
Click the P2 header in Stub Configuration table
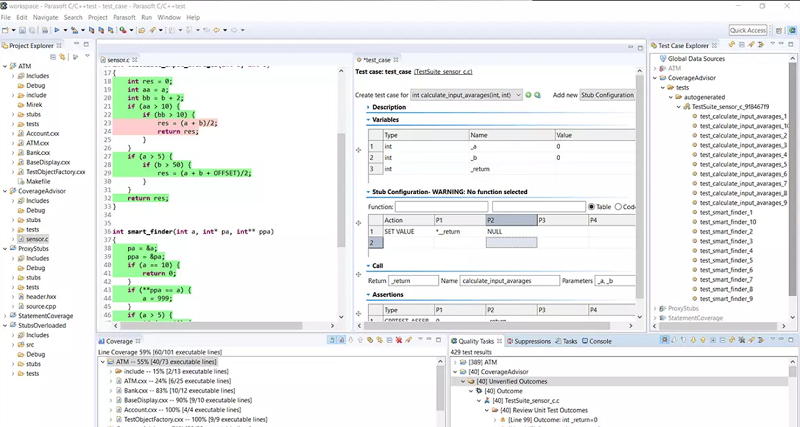pos(511,220)
